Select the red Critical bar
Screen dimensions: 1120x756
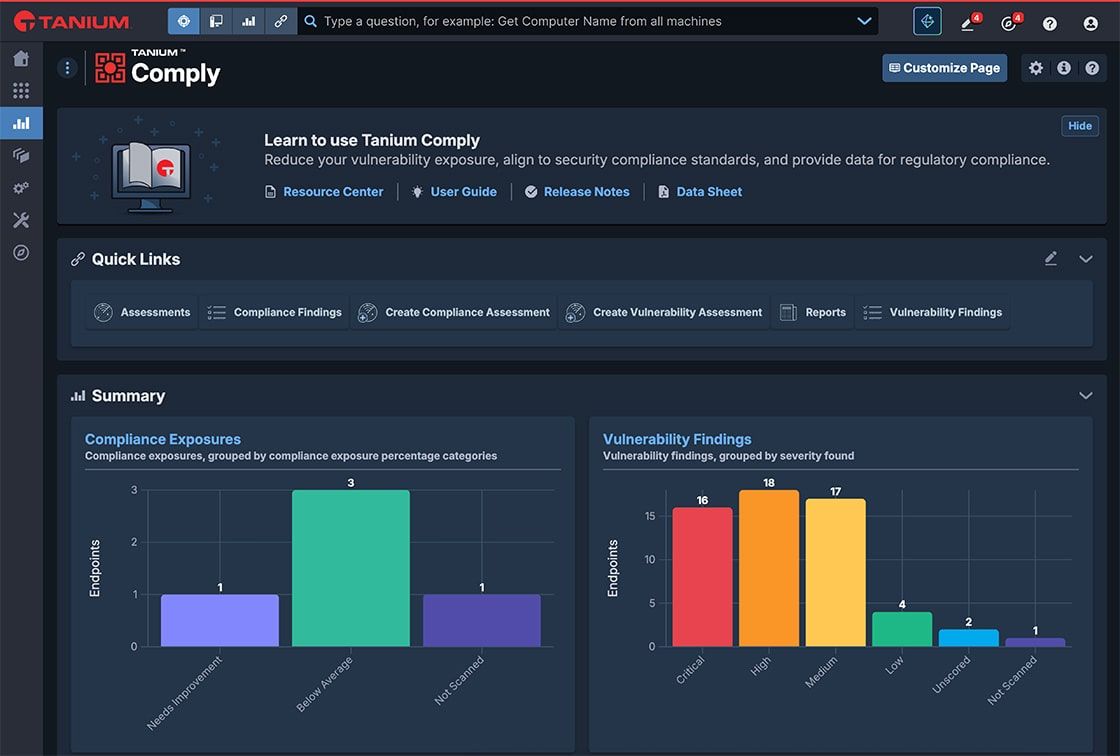[x=702, y=577]
